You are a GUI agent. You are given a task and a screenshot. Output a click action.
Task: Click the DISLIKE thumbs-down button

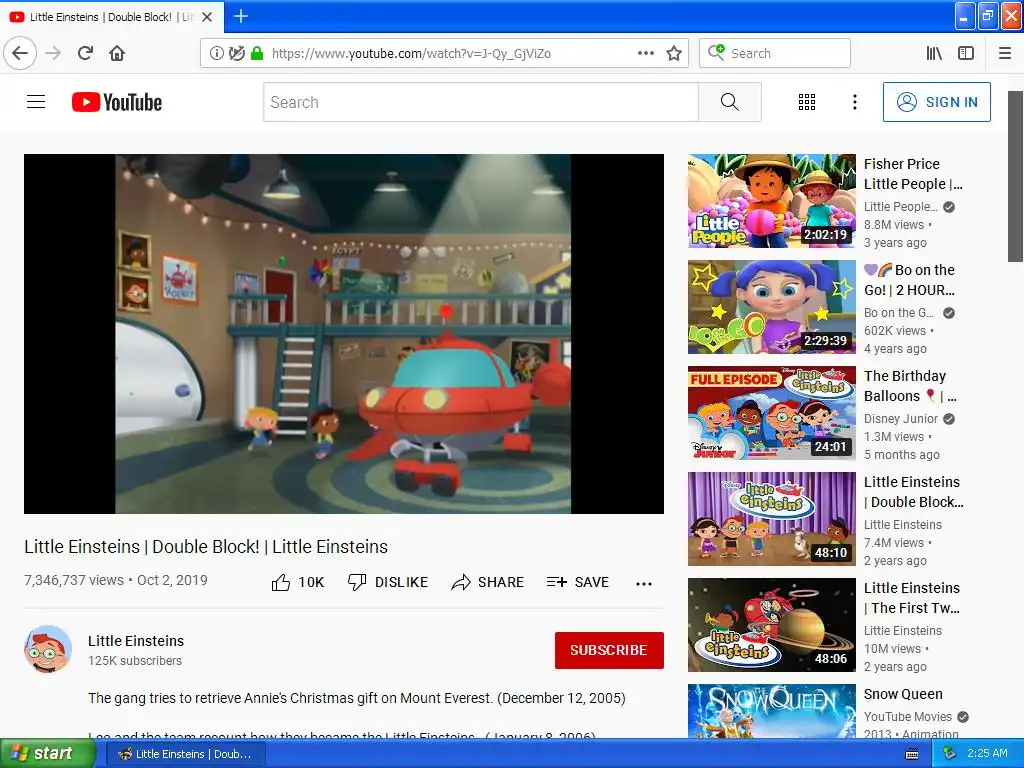point(388,582)
